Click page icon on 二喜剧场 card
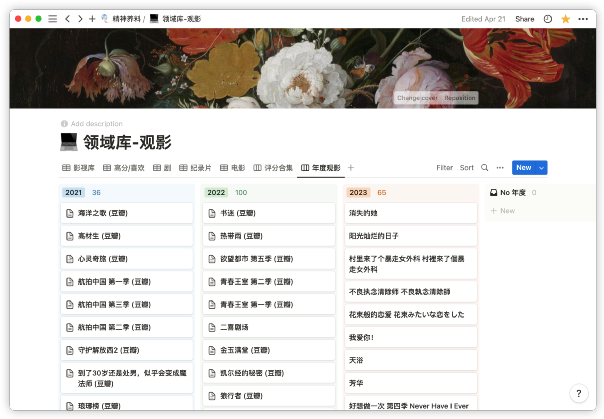Screen dimensions: 604x419 click(212, 327)
